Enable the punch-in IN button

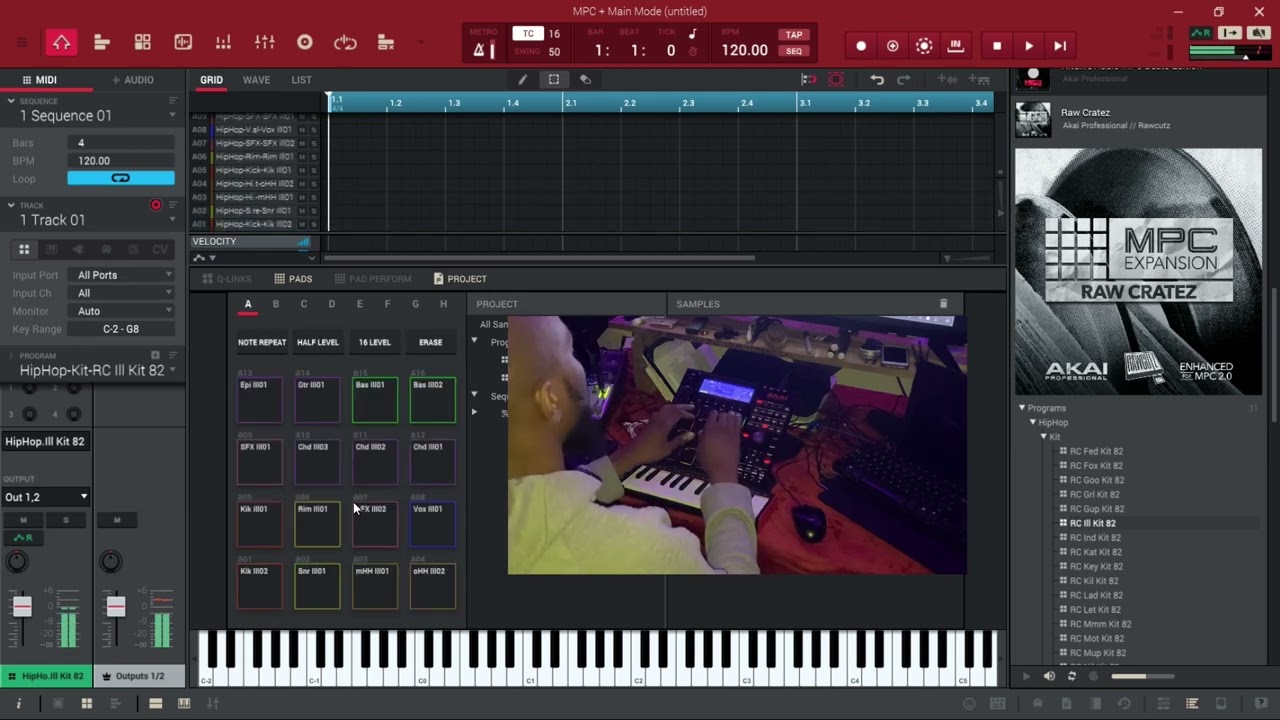click(955, 46)
